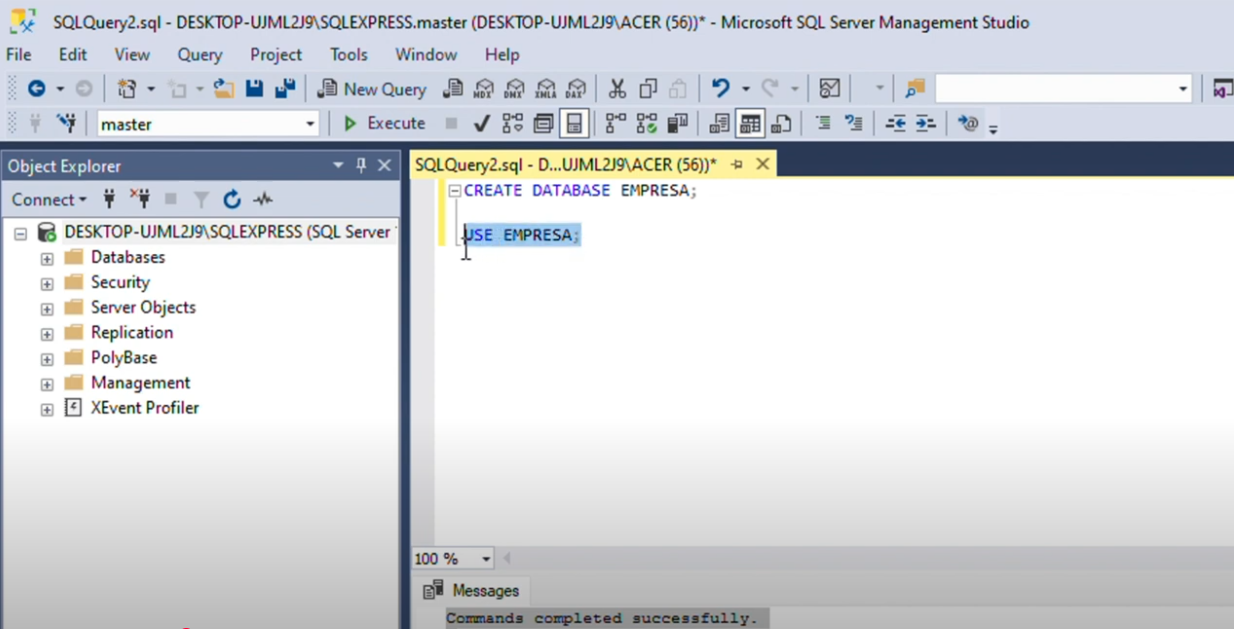Screen dimensions: 1234x629
Task: Open the Activity Monitor icon
Action: click(x=829, y=89)
